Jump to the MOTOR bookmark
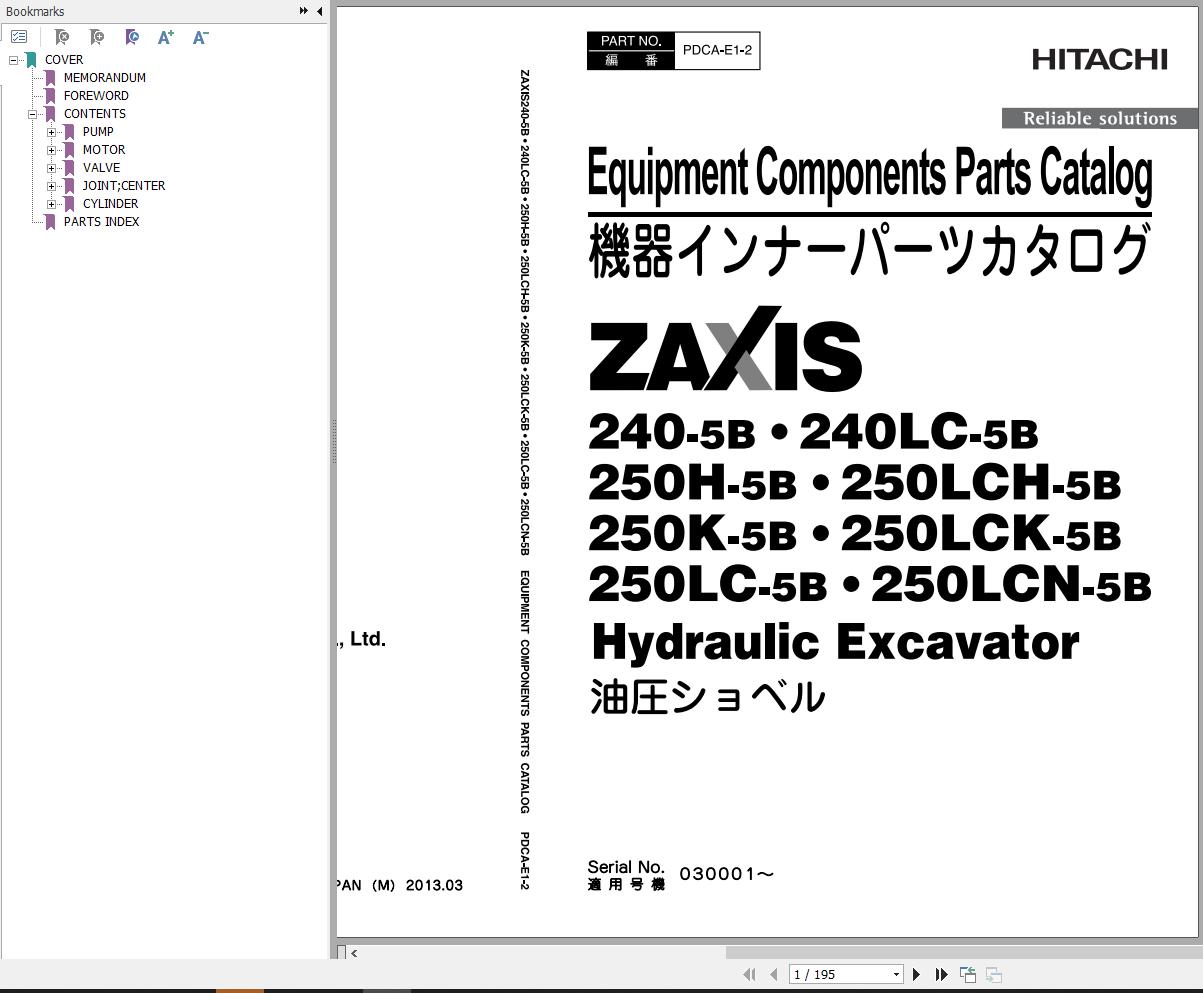This screenshot has width=1203, height=993. [x=104, y=150]
